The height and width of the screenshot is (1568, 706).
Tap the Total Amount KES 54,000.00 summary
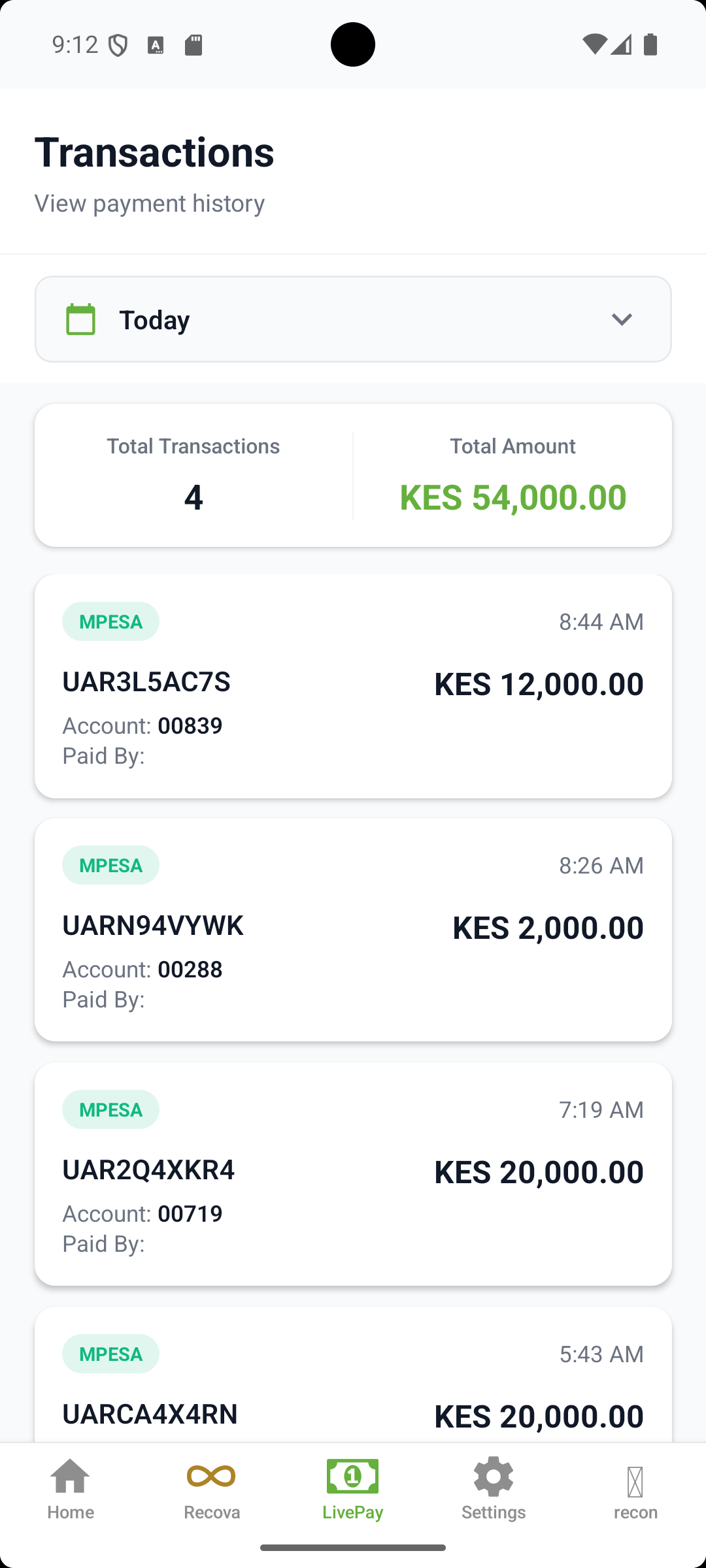coord(513,476)
